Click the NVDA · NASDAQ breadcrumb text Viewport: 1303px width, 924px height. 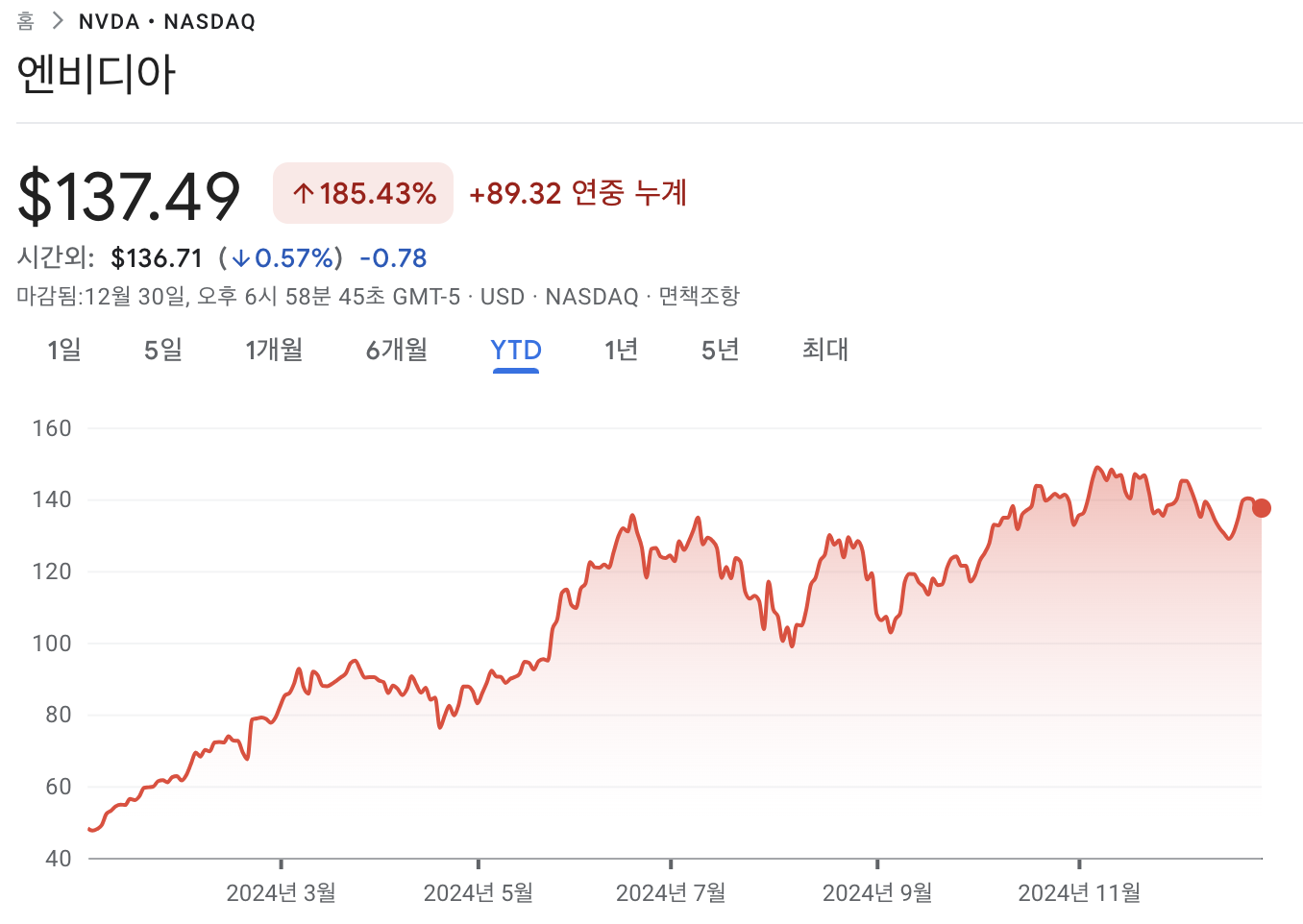pos(167,21)
